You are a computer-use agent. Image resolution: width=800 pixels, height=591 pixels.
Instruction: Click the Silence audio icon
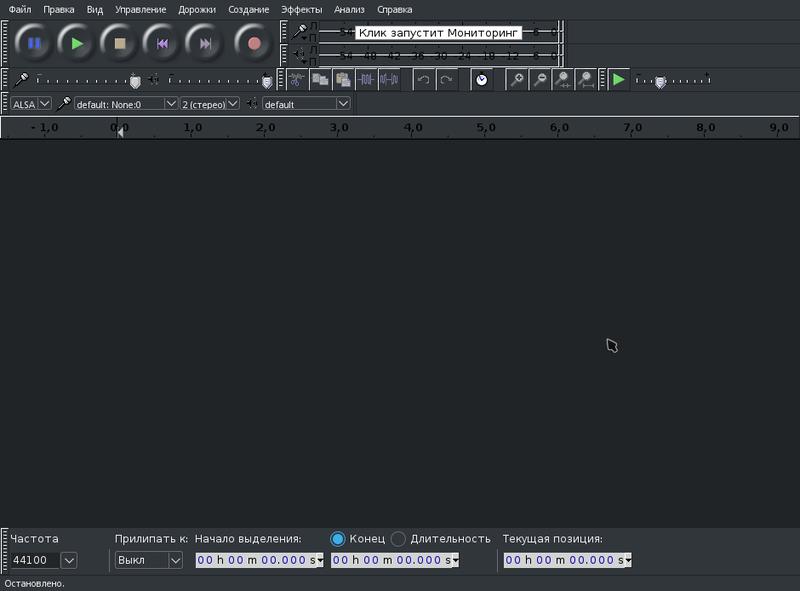click(389, 80)
